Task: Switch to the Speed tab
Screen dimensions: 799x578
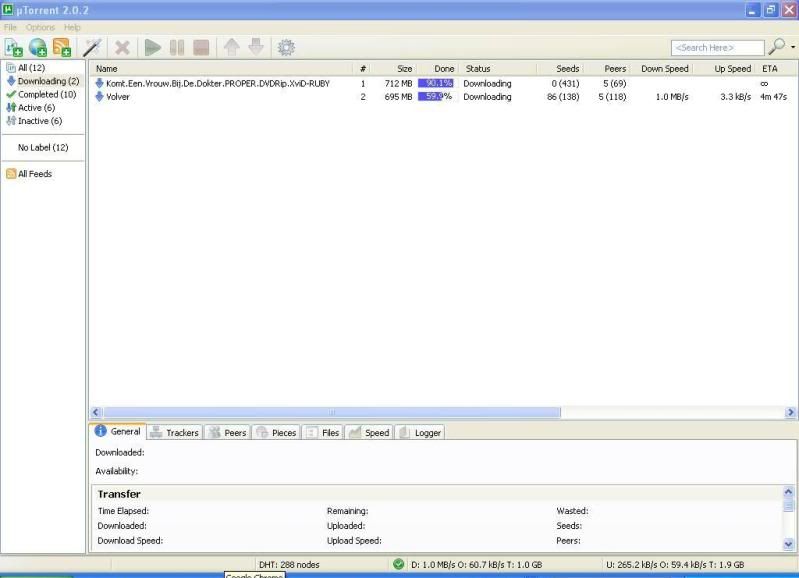Action: [x=369, y=433]
